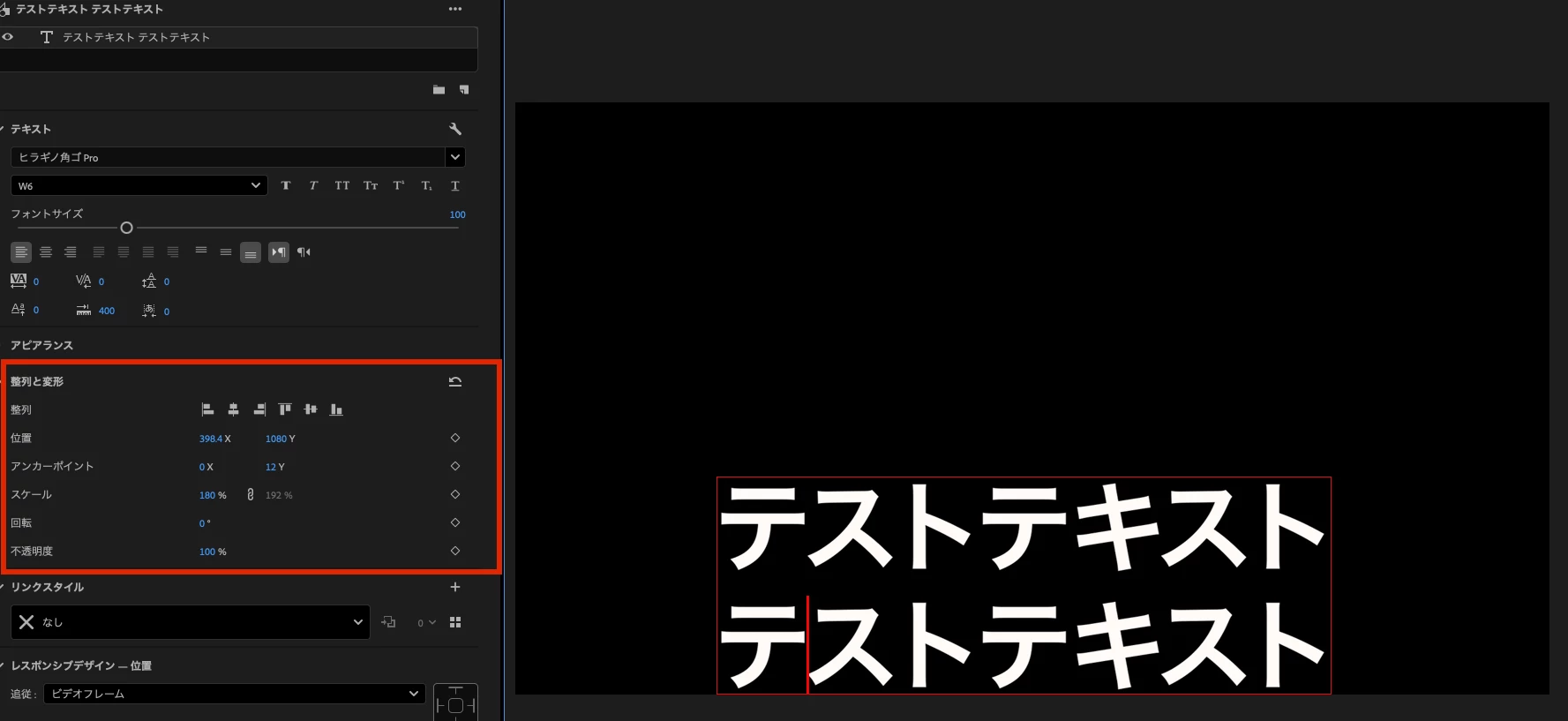Add keyframe for アンカーポイント property
1568x721 pixels.
coord(455,466)
